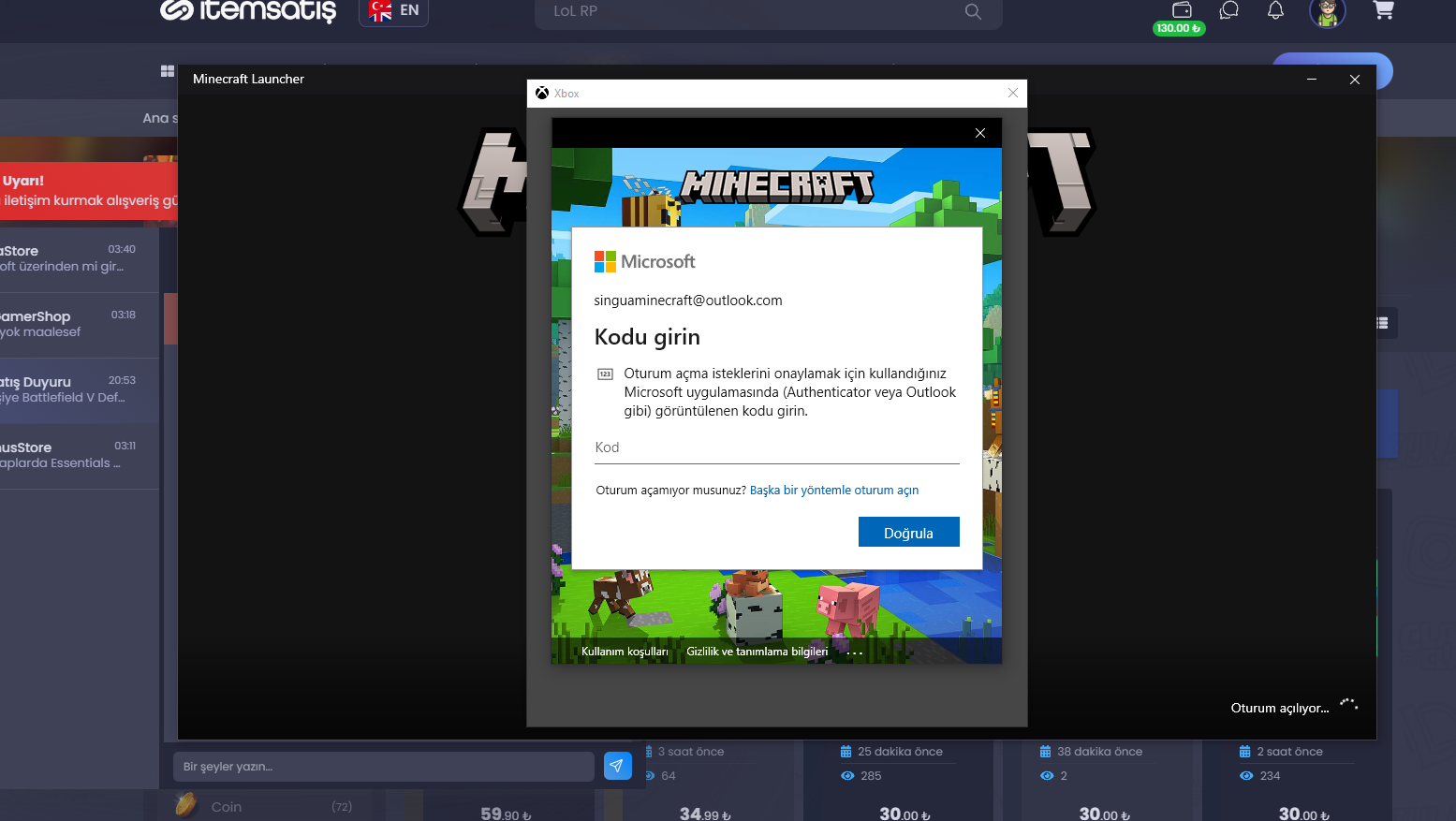This screenshot has width=1456, height=821.
Task: Open the three-dots more options in sign-in footer
Action: 854,652
